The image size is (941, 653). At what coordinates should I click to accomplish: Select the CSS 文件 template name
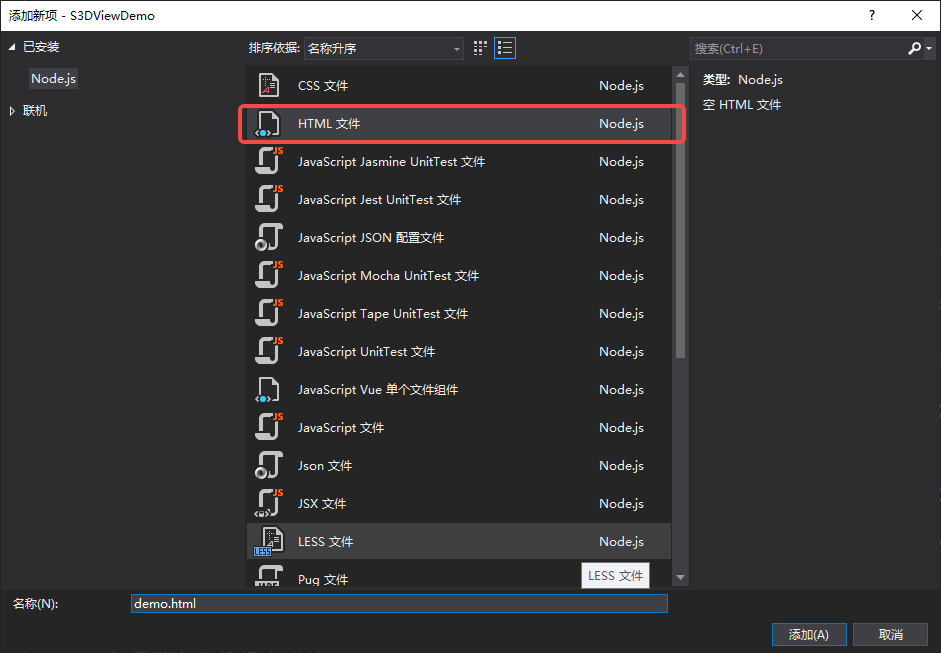tap(323, 86)
